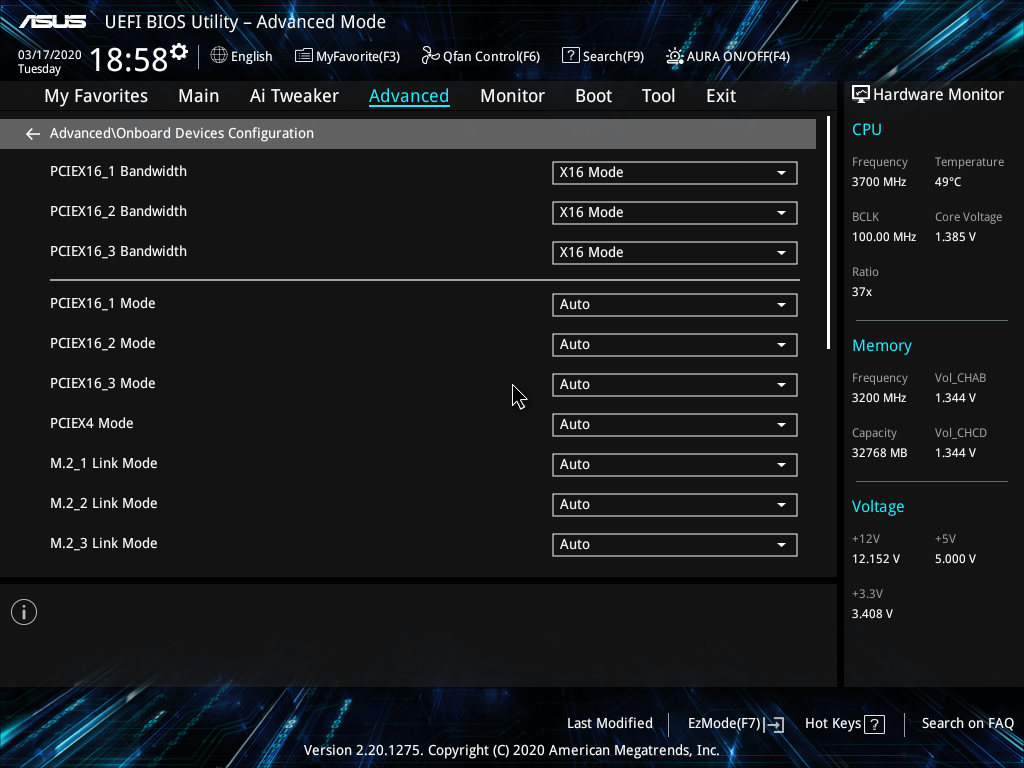Click the 03/17/2020 date text

pyautogui.click(x=50, y=55)
